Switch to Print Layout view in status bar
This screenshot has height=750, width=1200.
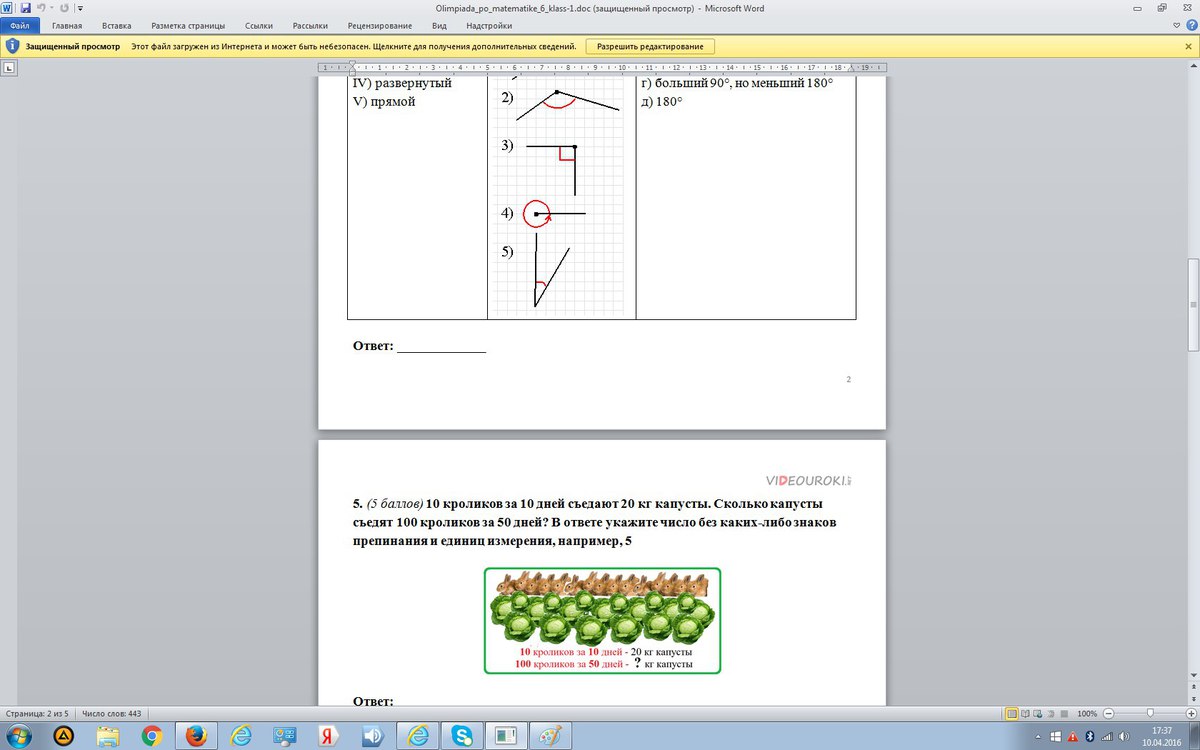[x=1012, y=714]
